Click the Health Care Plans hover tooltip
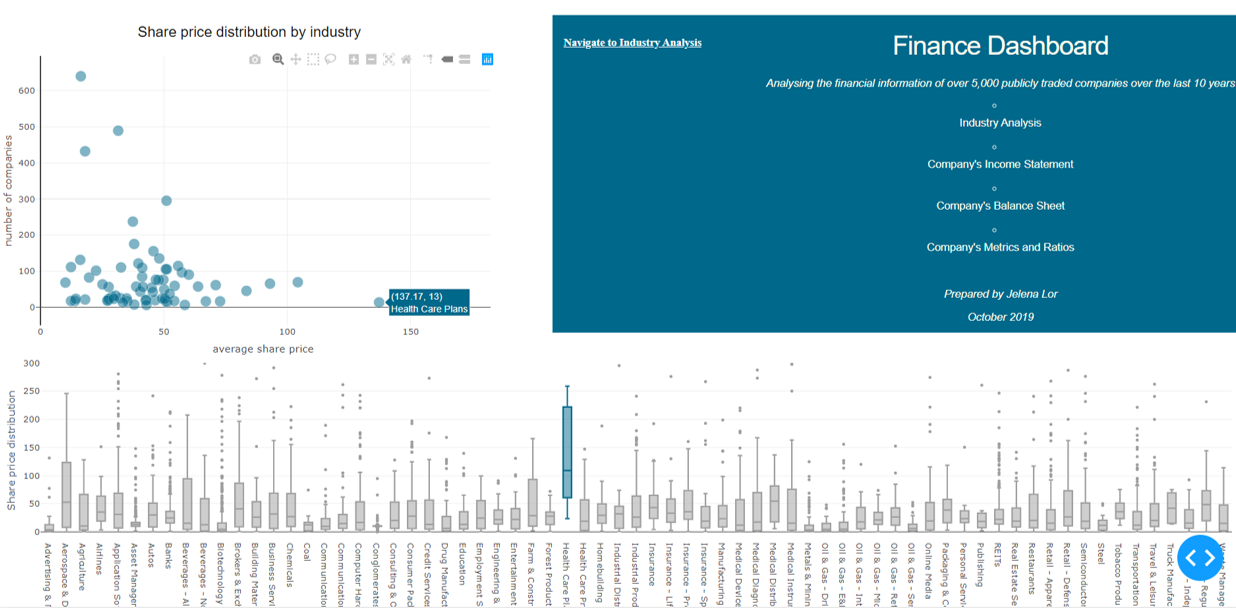 [x=429, y=303]
